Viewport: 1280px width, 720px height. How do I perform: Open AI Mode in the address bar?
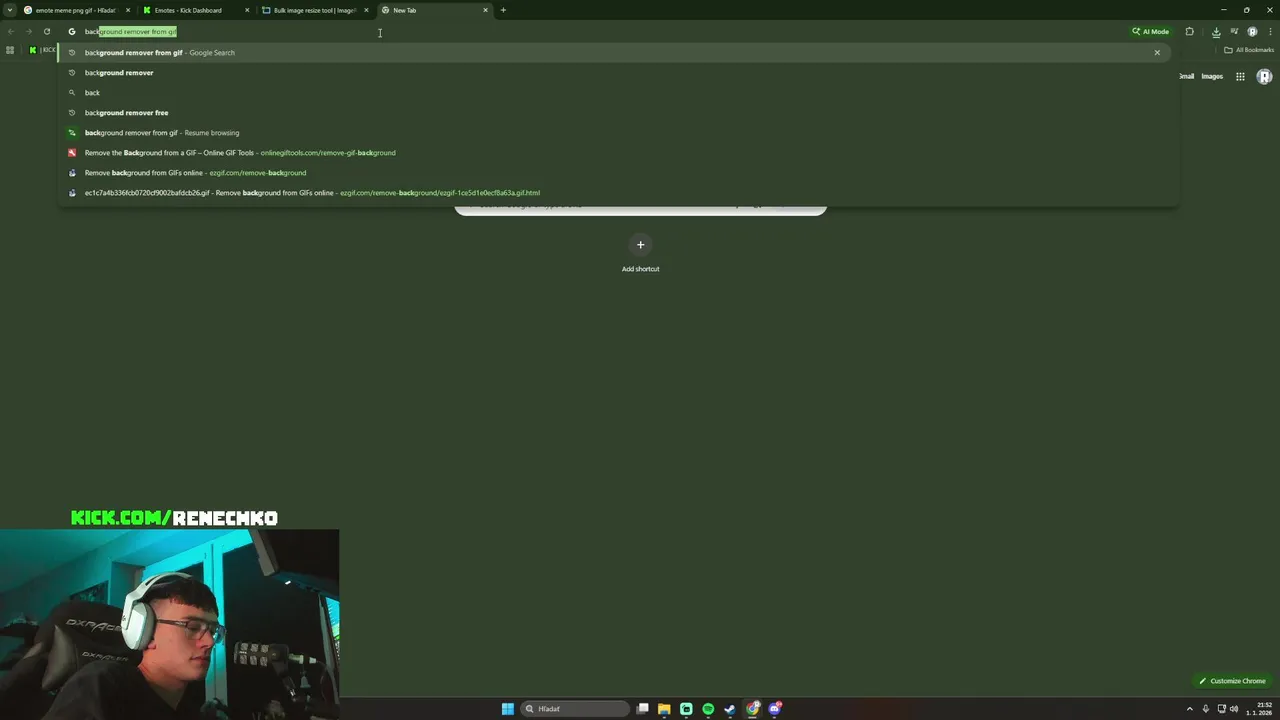tap(1151, 31)
